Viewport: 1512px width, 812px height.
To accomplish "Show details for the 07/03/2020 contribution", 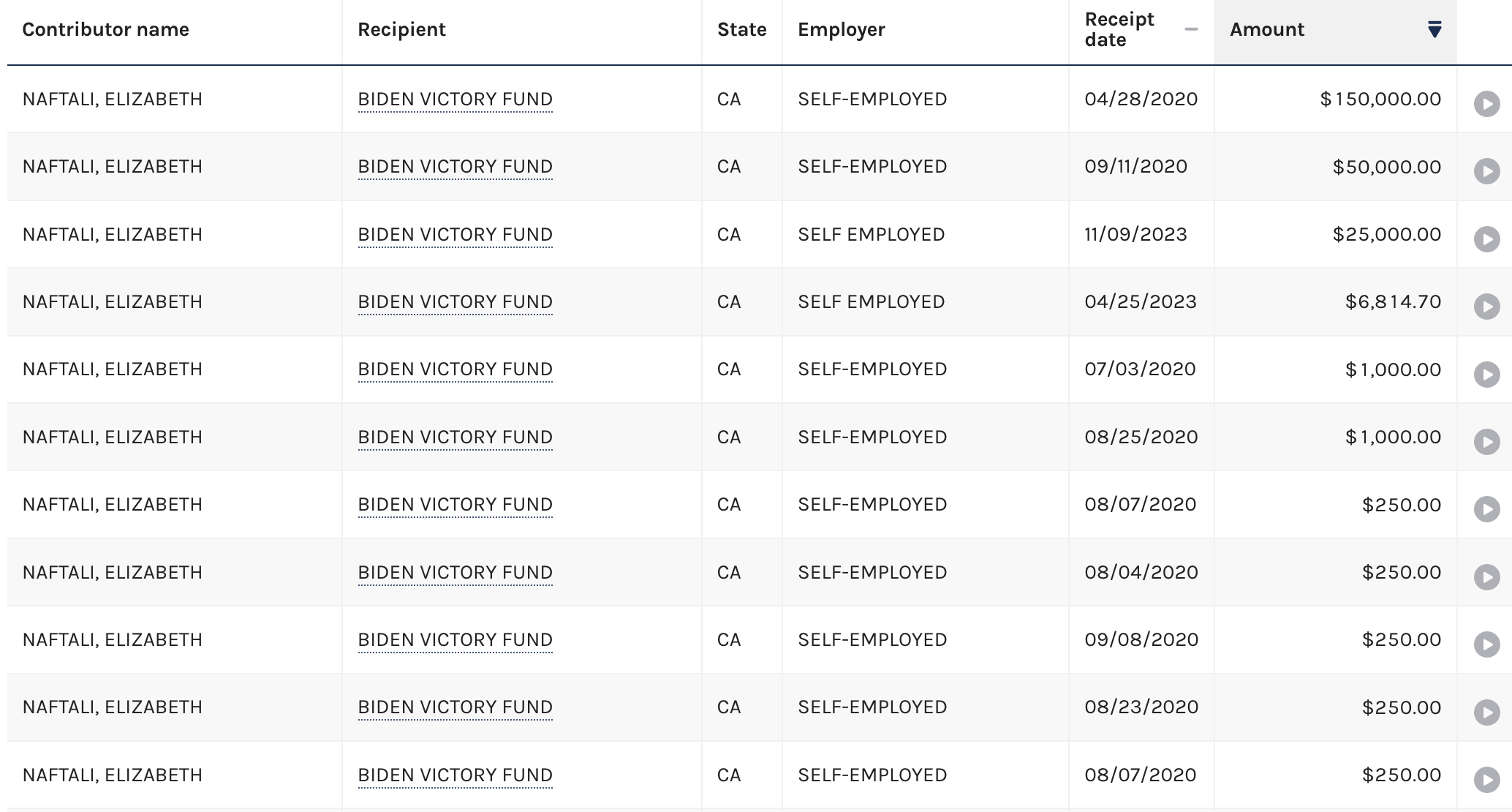I will point(1486,375).
